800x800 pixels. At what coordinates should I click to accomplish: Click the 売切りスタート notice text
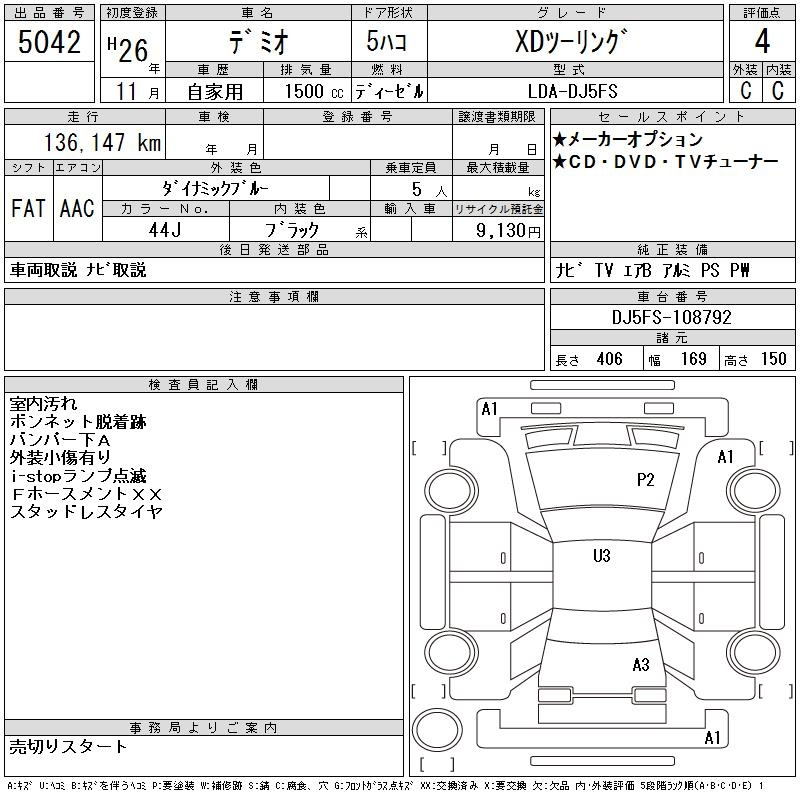pos(69,747)
